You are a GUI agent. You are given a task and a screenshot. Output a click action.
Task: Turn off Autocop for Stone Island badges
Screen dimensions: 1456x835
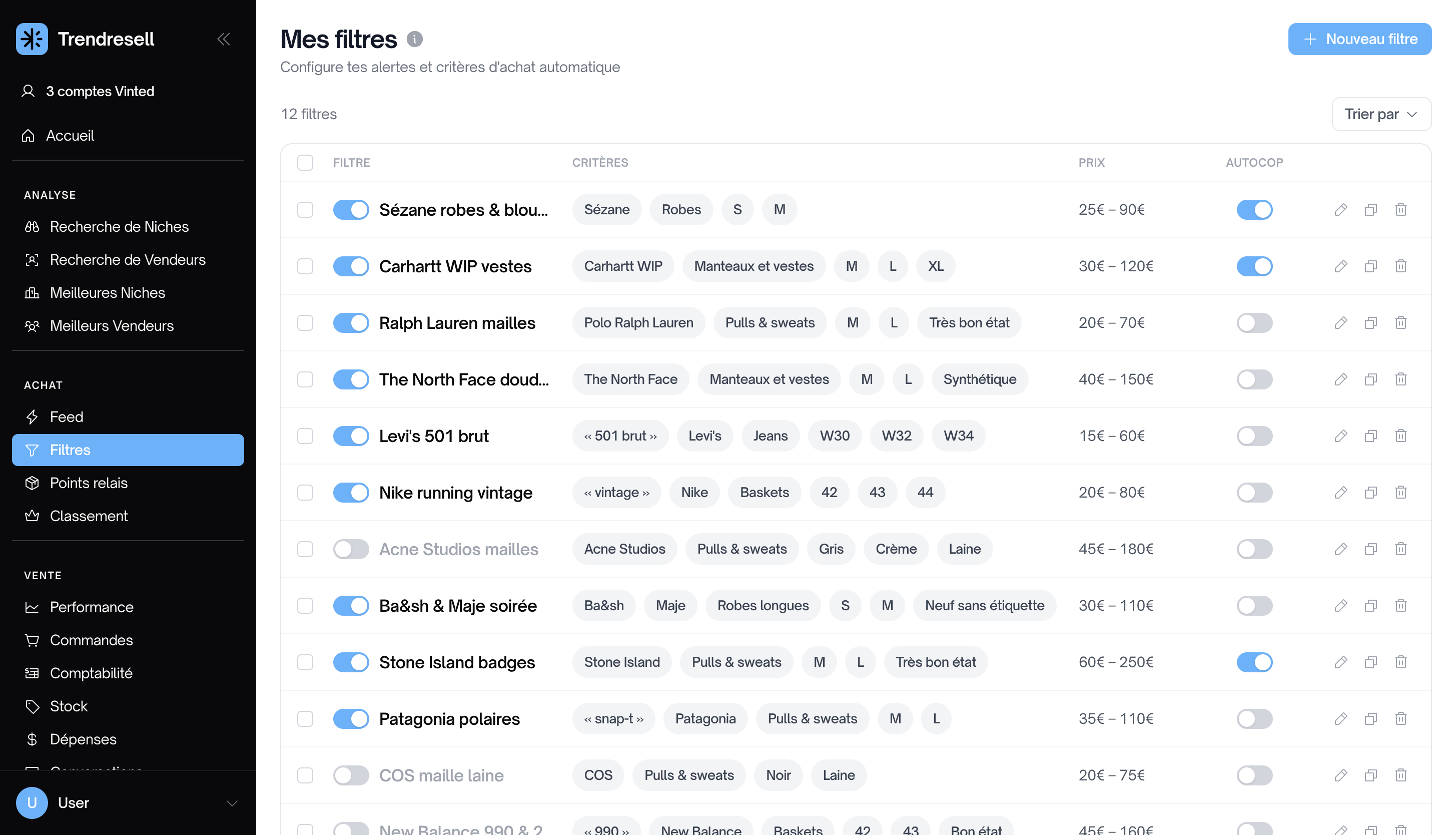coord(1254,662)
